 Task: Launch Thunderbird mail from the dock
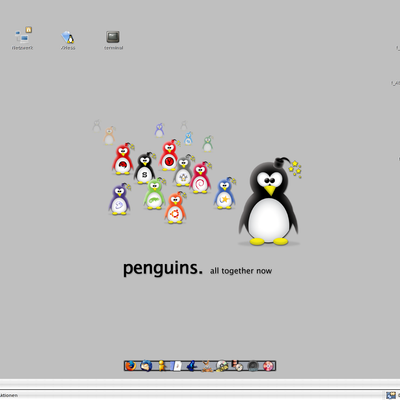click(x=146, y=366)
